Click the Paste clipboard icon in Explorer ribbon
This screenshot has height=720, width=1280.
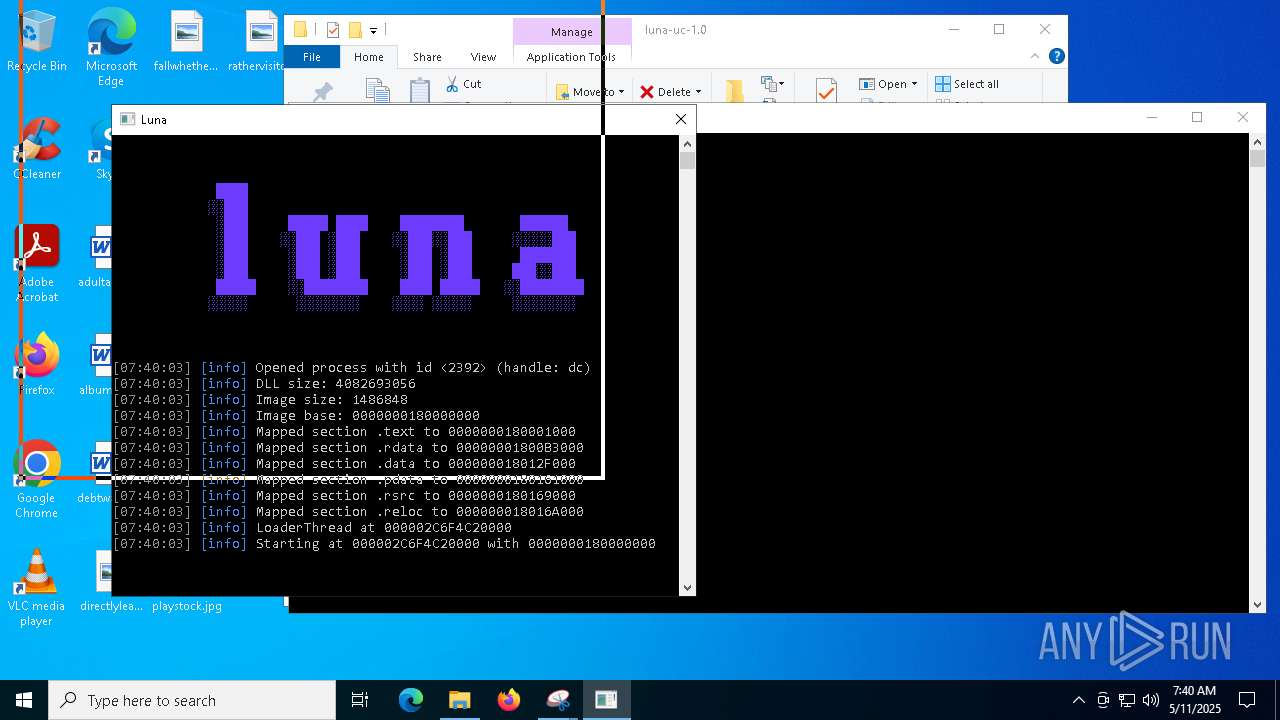coord(420,90)
